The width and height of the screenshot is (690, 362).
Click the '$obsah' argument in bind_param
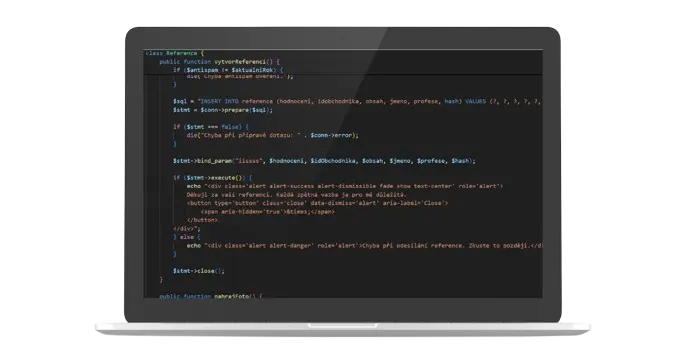pyautogui.click(x=372, y=161)
